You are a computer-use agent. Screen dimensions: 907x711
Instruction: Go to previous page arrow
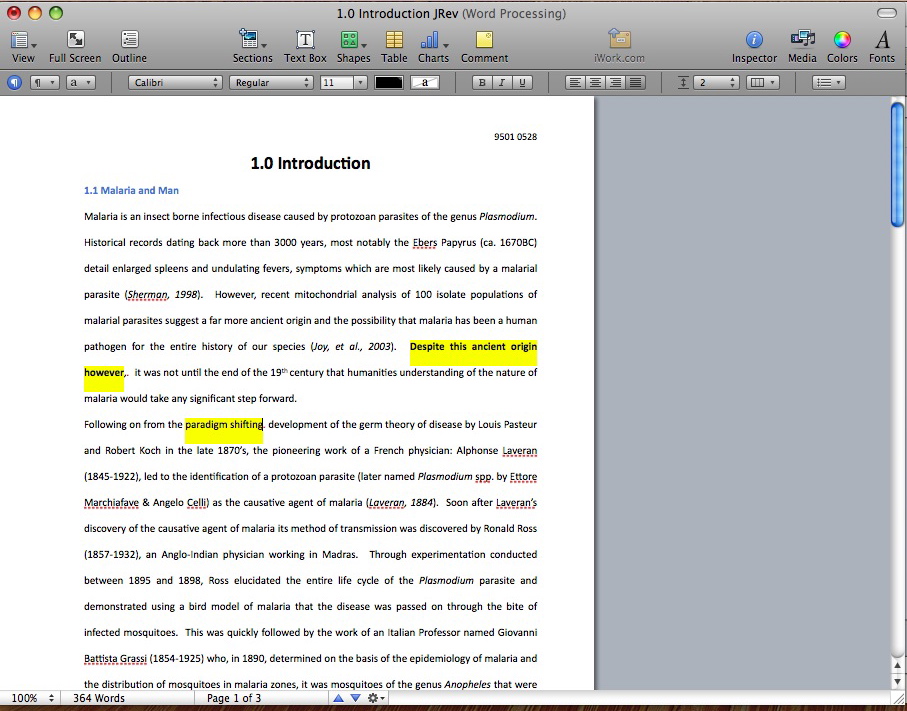(339, 698)
